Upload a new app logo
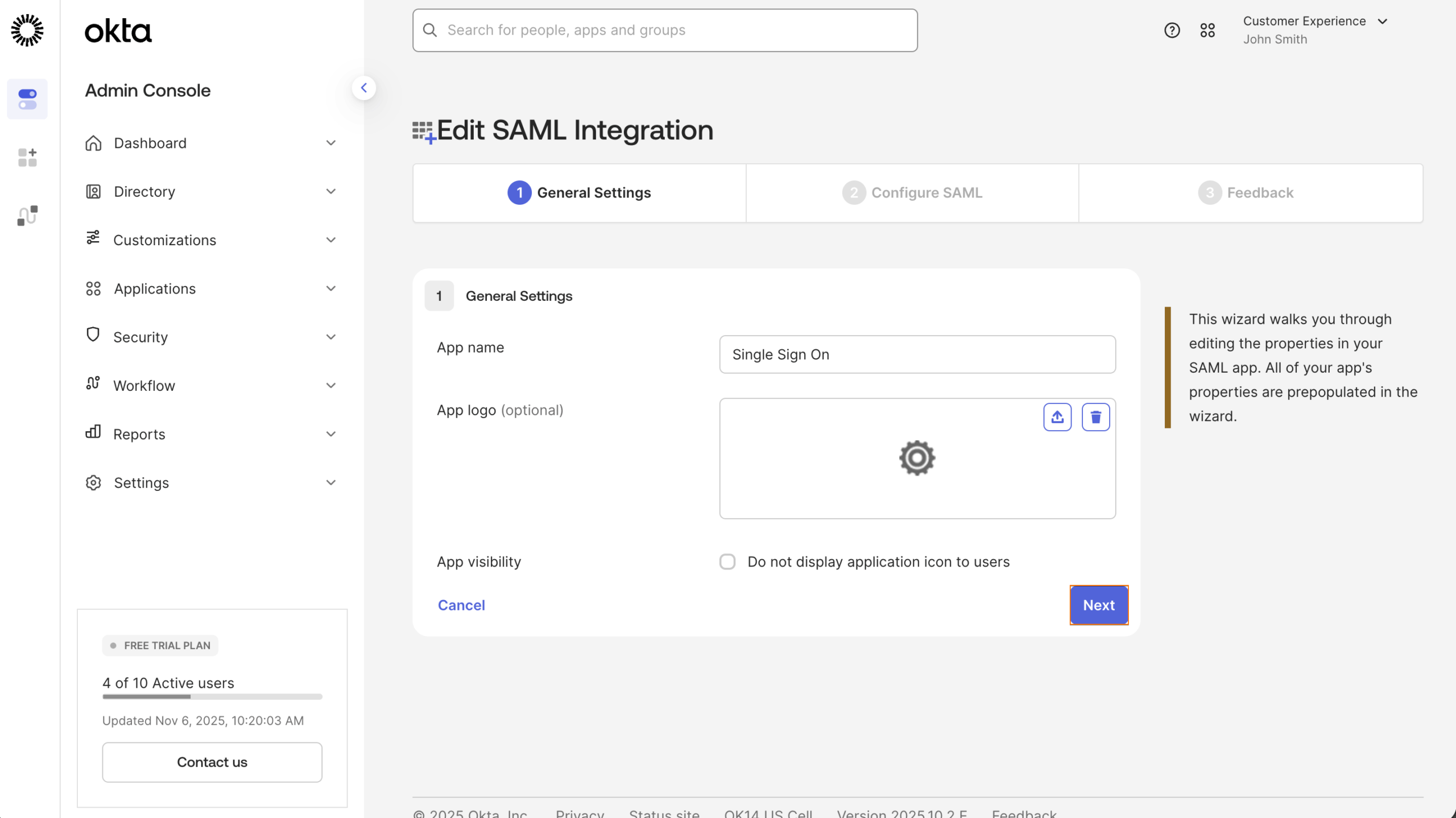The width and height of the screenshot is (1456, 818). (x=1057, y=416)
